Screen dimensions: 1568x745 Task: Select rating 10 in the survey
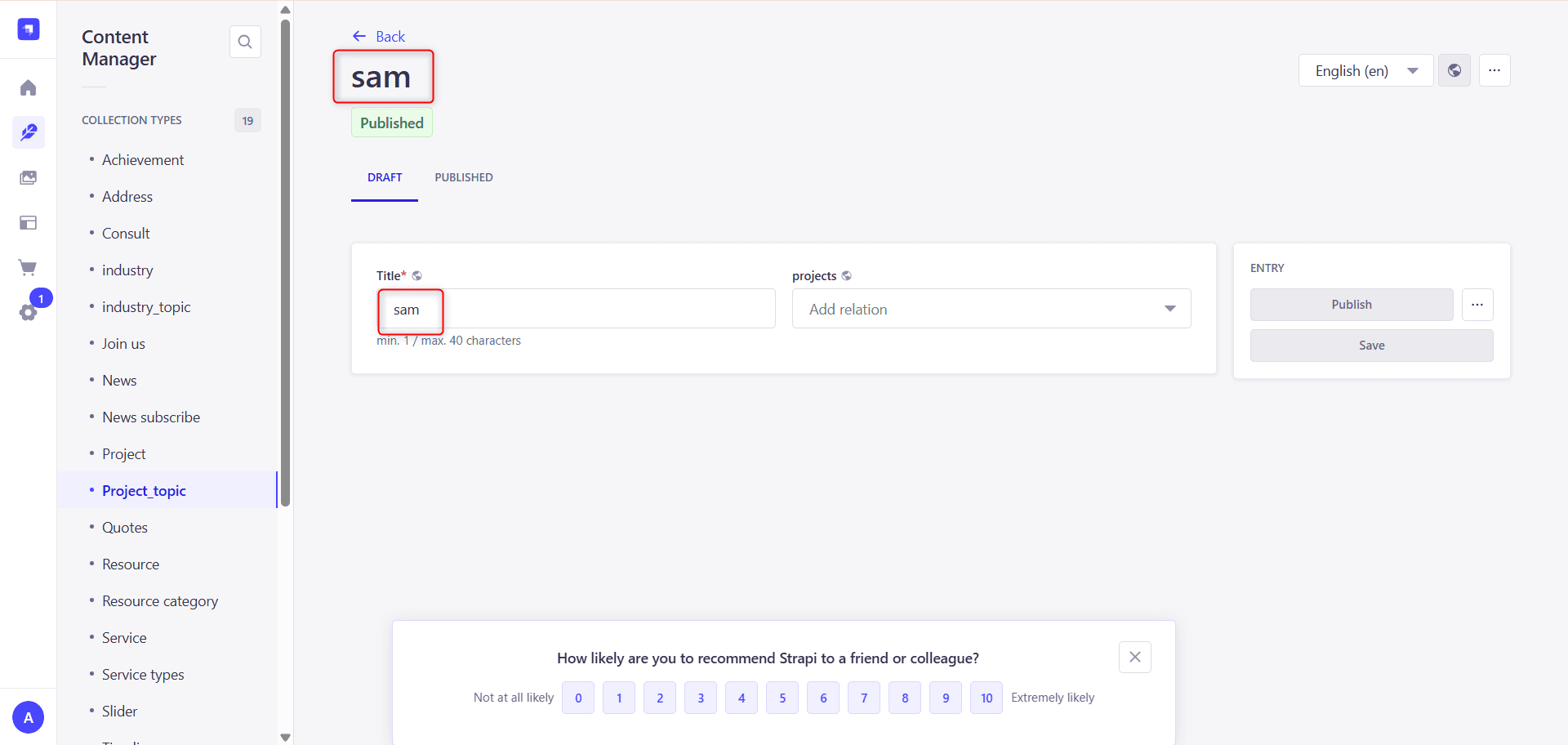(x=987, y=698)
